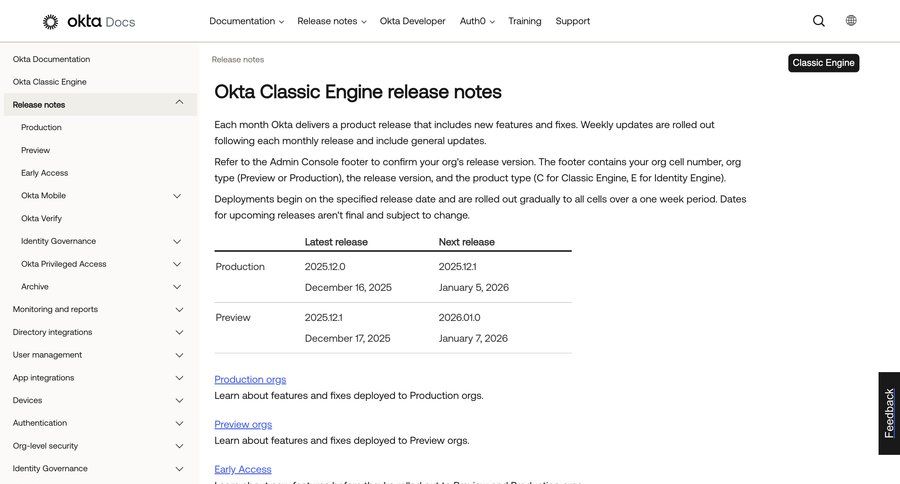Open the search magnifier icon

[x=819, y=21]
